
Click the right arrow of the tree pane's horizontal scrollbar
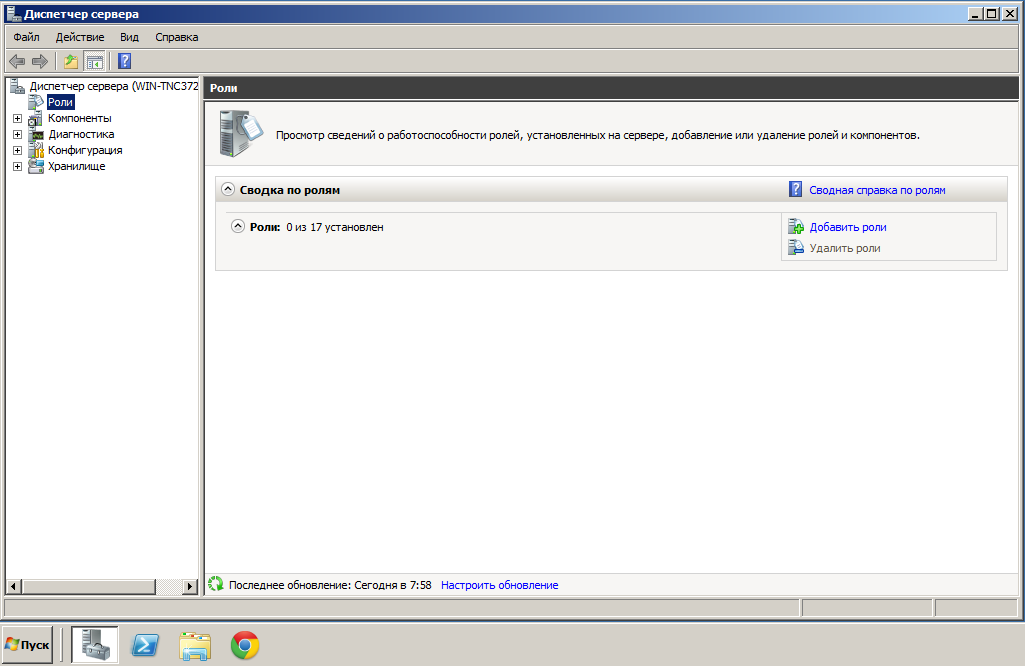(191, 586)
